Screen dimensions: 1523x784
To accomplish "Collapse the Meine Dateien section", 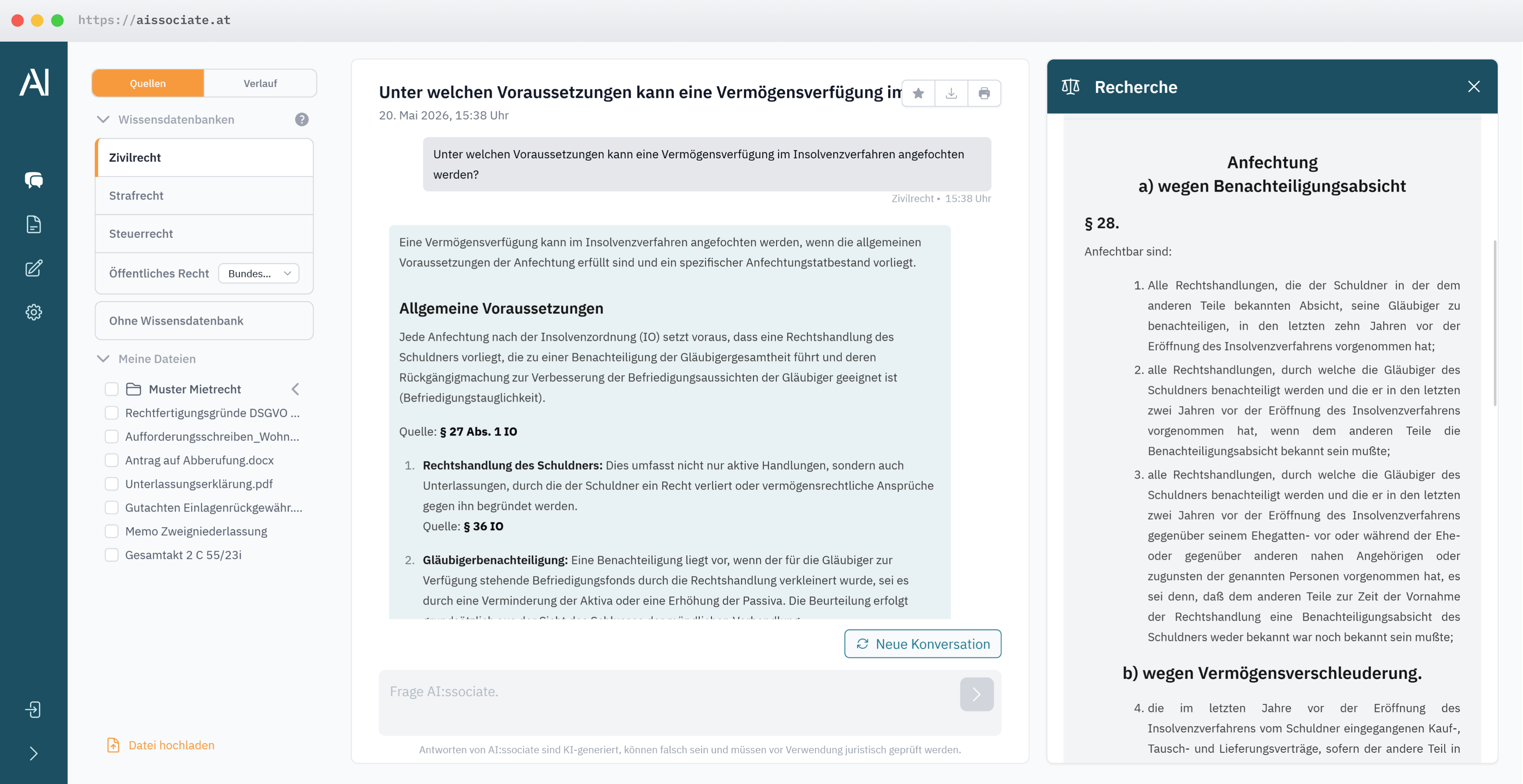I will (103, 359).
